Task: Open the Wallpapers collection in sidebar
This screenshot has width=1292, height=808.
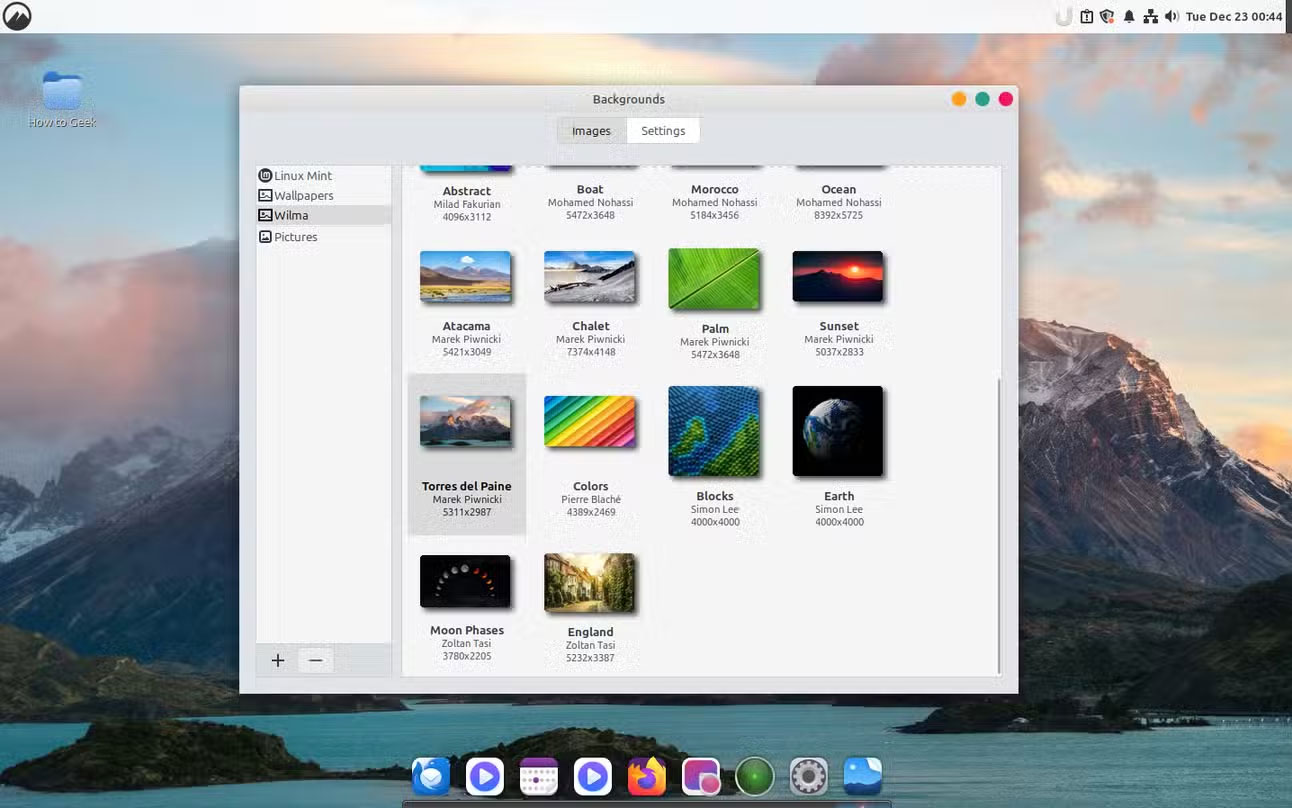Action: (303, 195)
